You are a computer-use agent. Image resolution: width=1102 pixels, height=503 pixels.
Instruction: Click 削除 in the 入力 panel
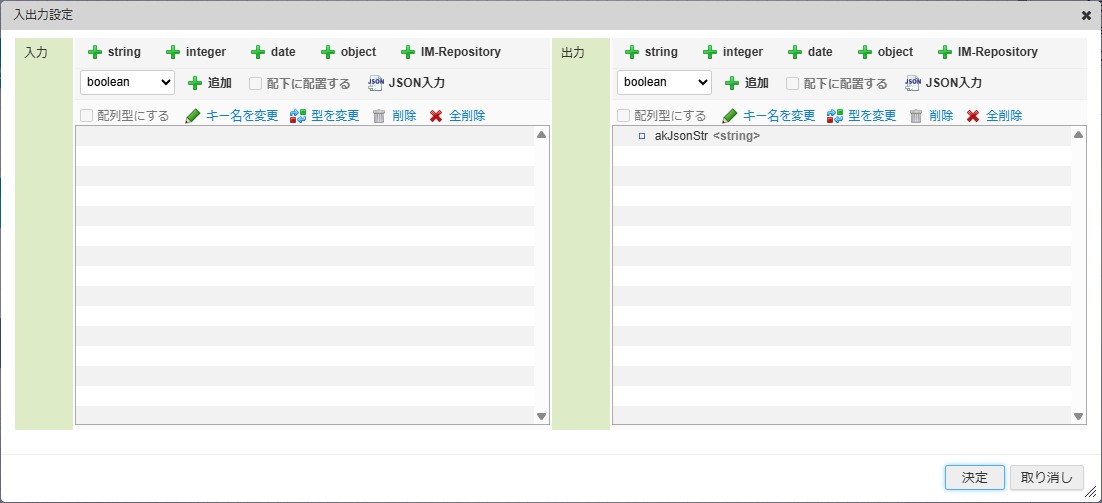coord(394,116)
